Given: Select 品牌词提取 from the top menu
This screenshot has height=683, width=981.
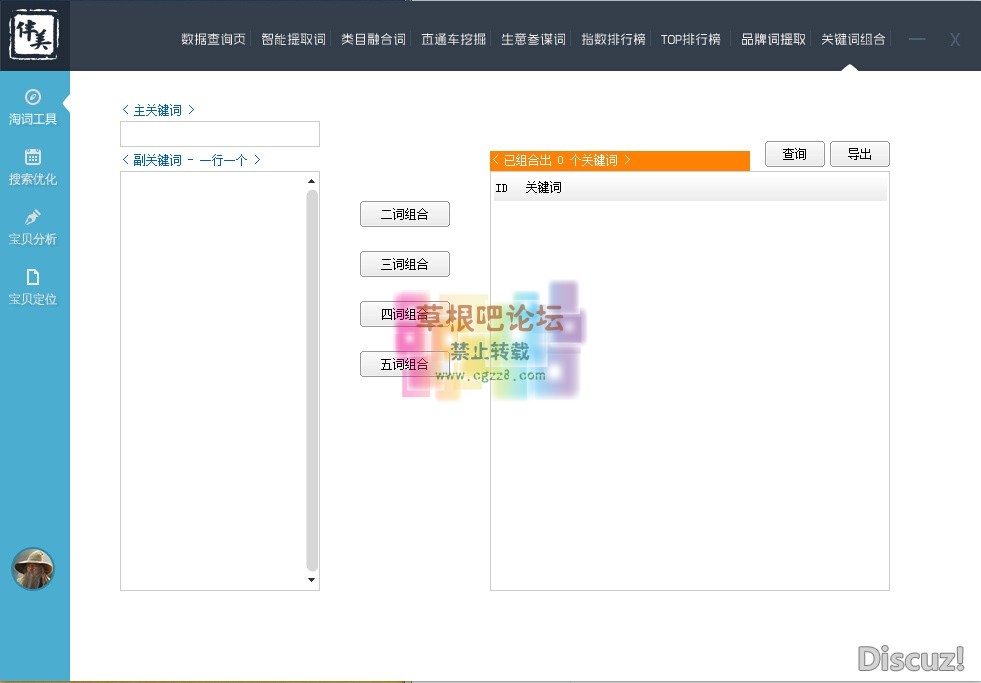Looking at the screenshot, I should [772, 39].
